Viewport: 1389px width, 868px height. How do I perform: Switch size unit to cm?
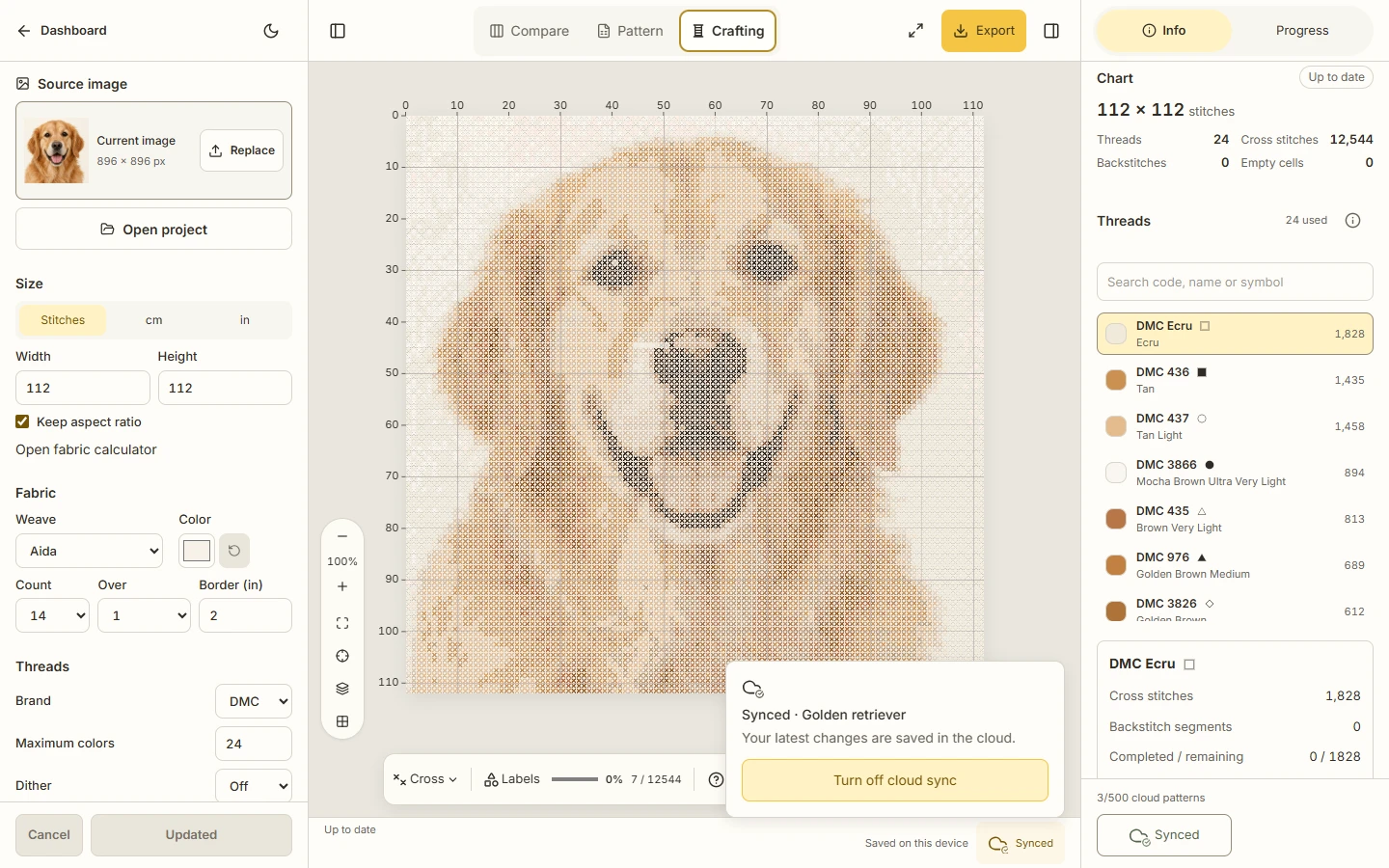click(x=154, y=320)
